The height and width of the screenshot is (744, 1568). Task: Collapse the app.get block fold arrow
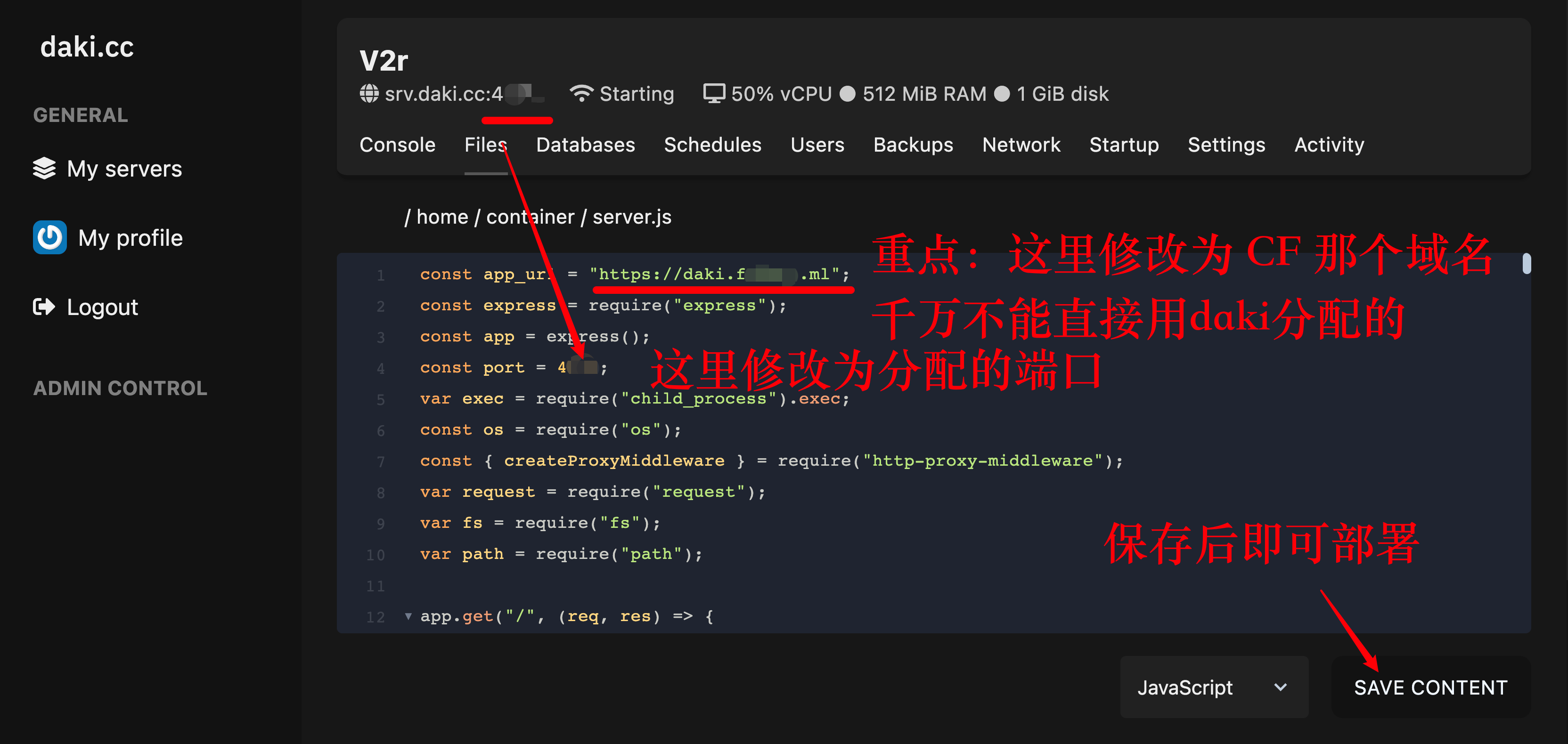coord(408,617)
